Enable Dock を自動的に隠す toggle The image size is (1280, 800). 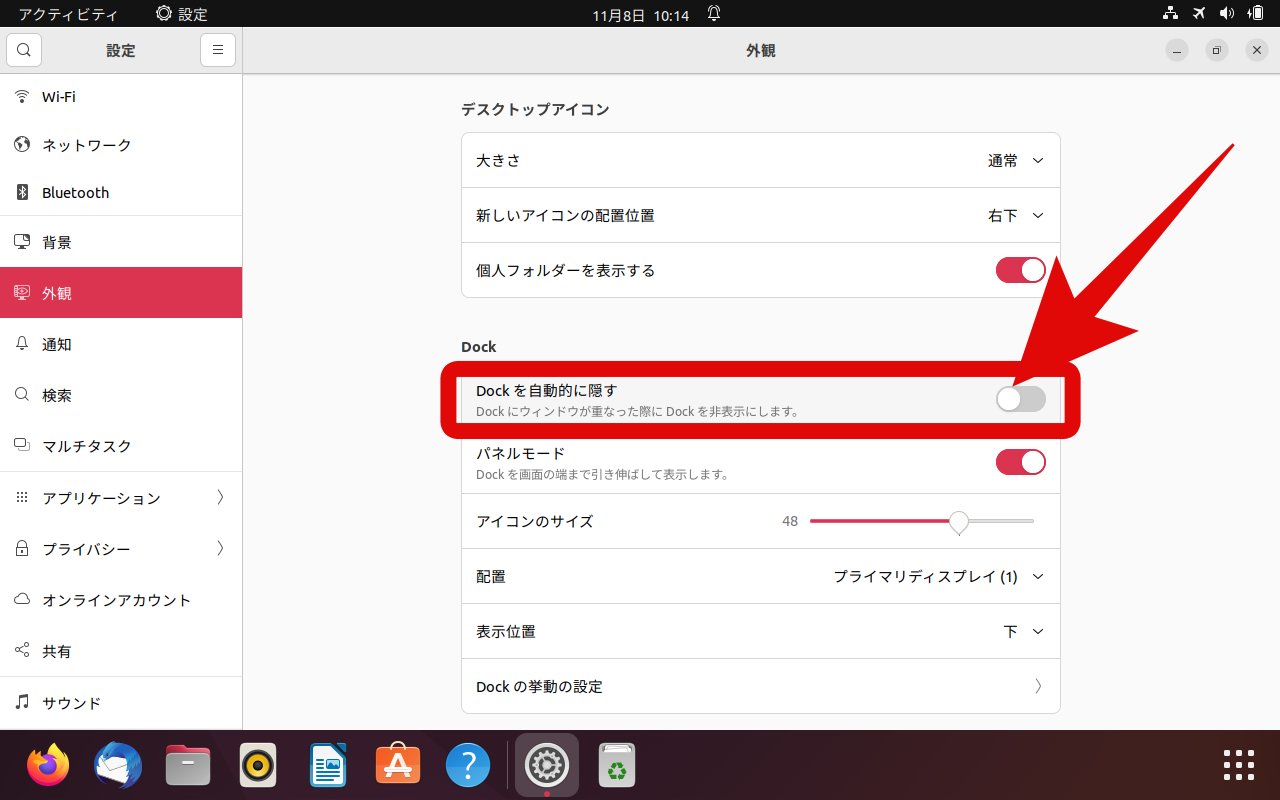[1020, 399]
